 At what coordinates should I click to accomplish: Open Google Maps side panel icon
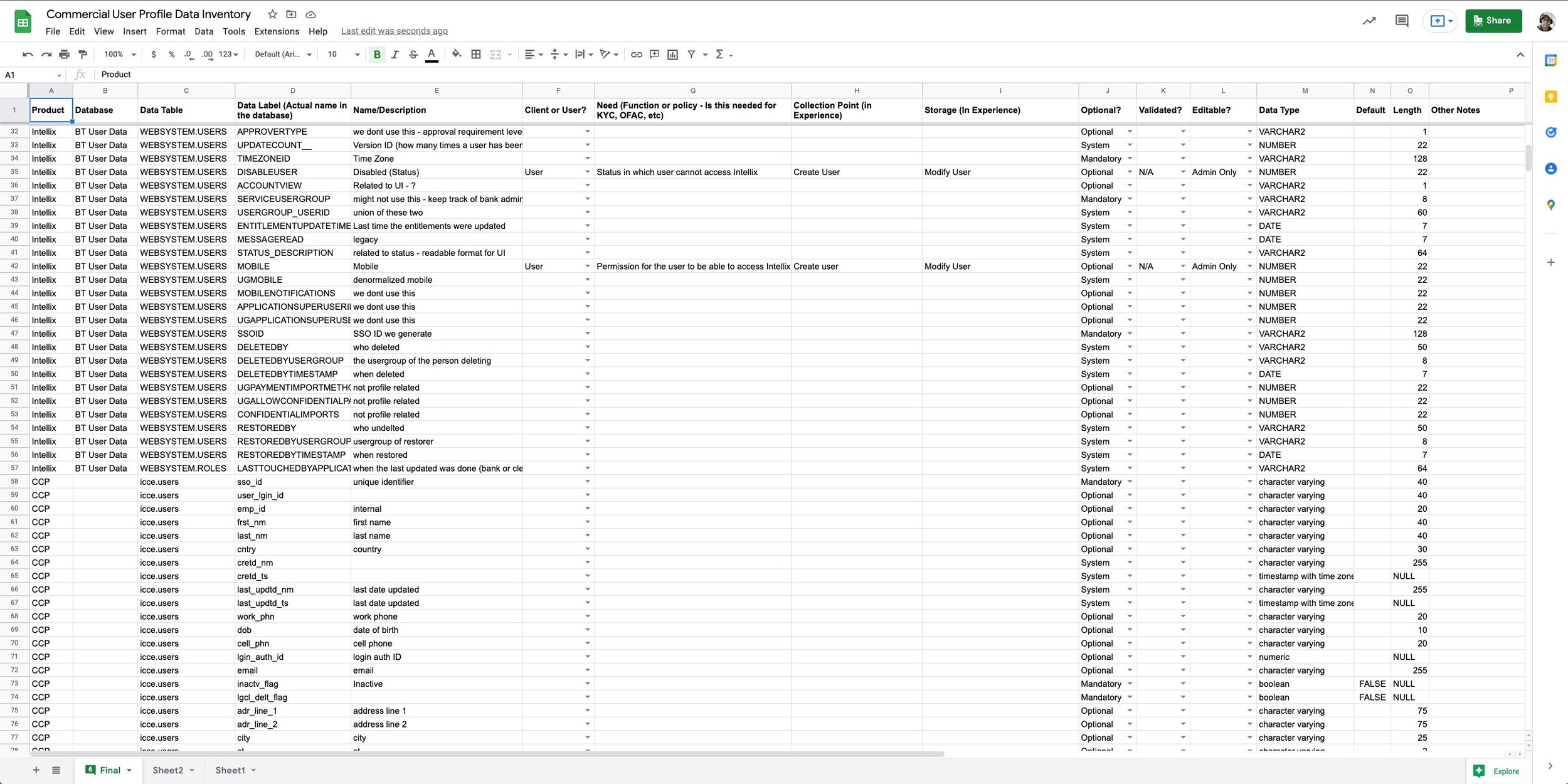pyautogui.click(x=1550, y=204)
